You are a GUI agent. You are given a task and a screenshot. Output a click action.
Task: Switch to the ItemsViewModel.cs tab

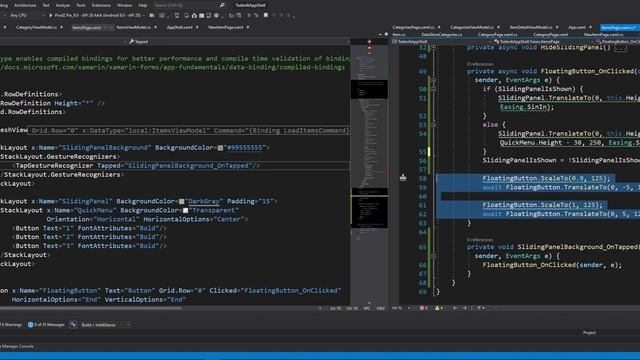click(x=134, y=27)
